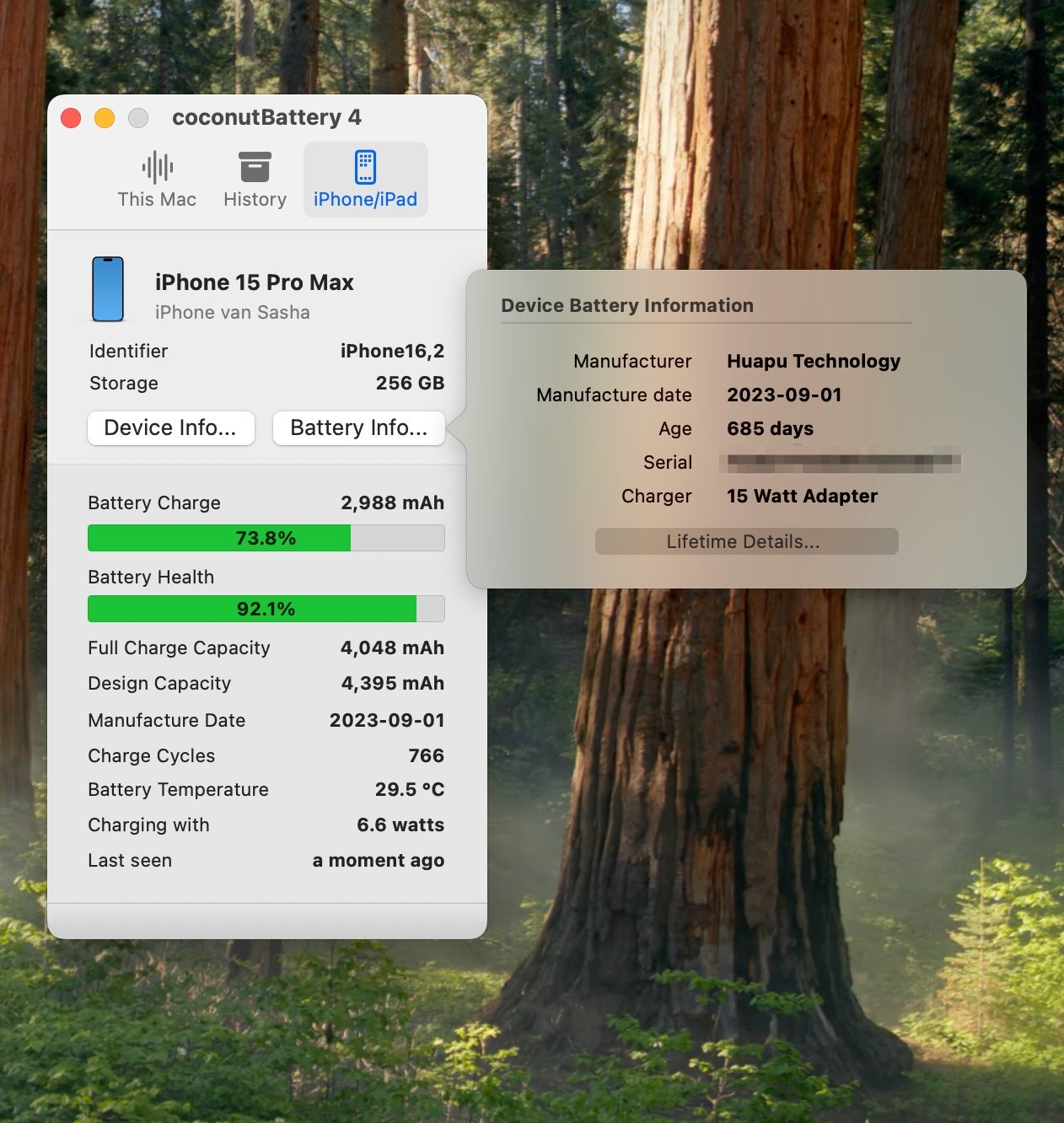1064x1123 pixels.
Task: Click the storage value 256 GB
Action: point(410,384)
